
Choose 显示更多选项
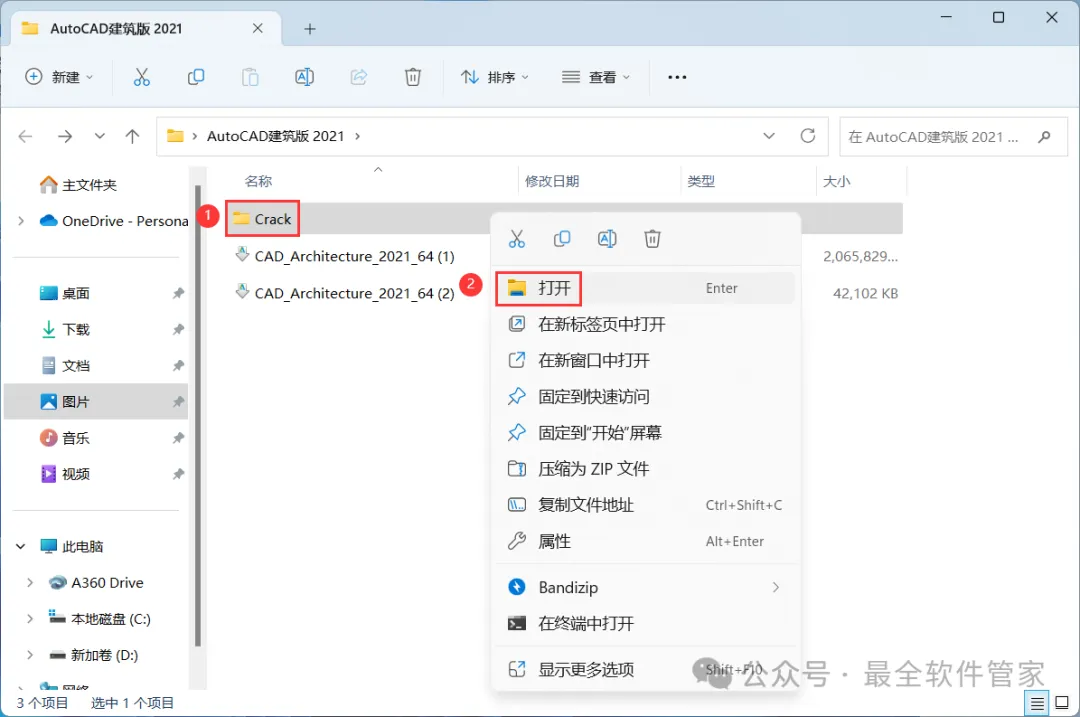[645, 669]
